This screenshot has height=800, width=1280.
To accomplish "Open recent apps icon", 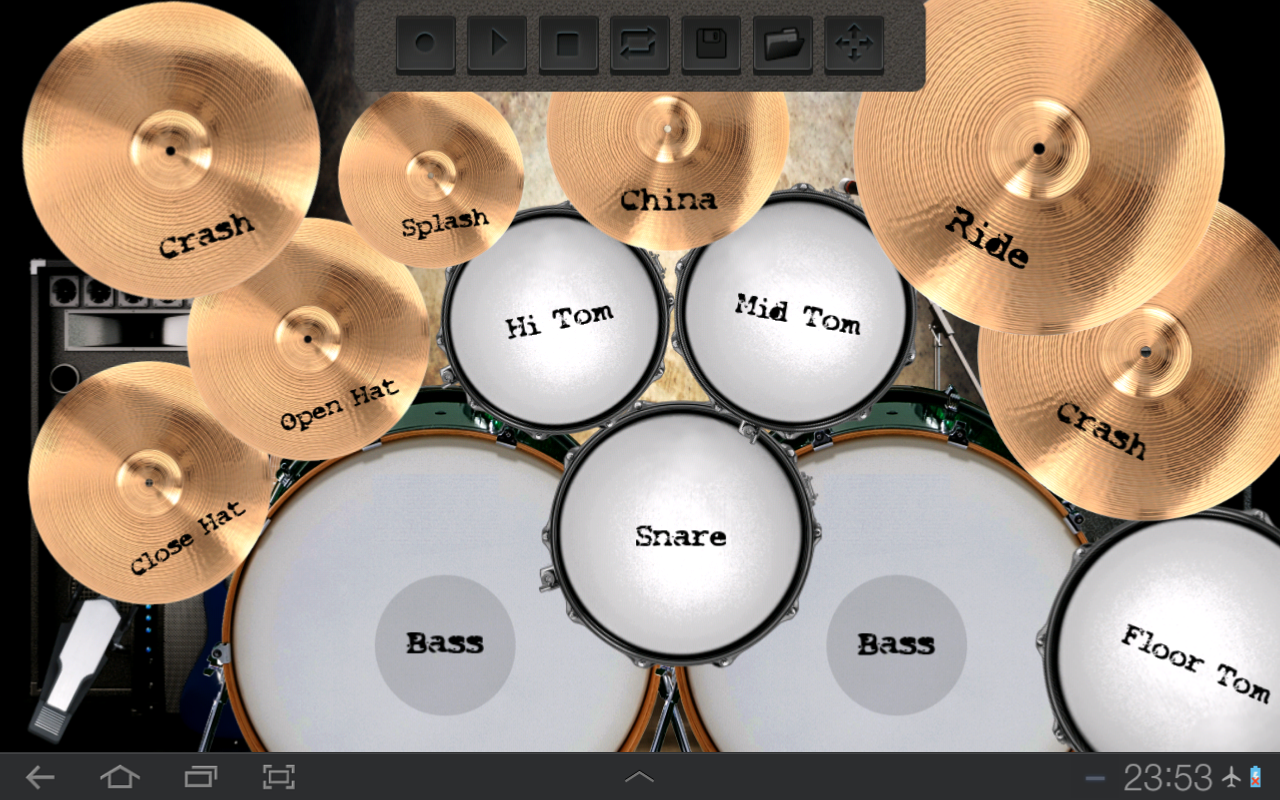I will tap(200, 777).
